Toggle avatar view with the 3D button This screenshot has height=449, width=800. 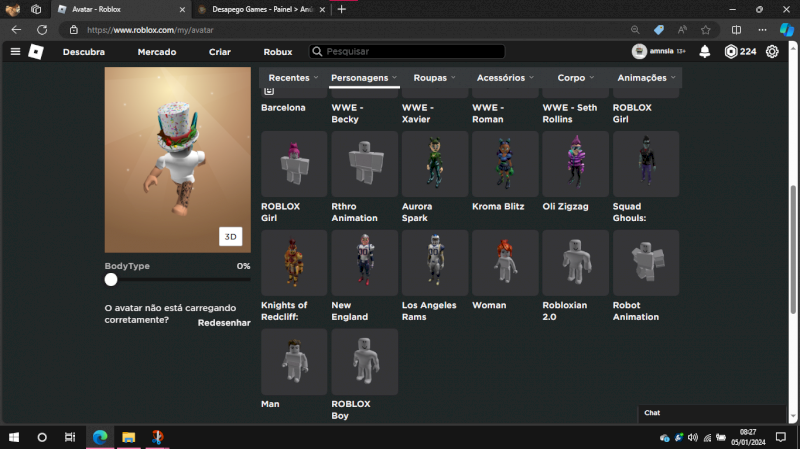pos(230,237)
